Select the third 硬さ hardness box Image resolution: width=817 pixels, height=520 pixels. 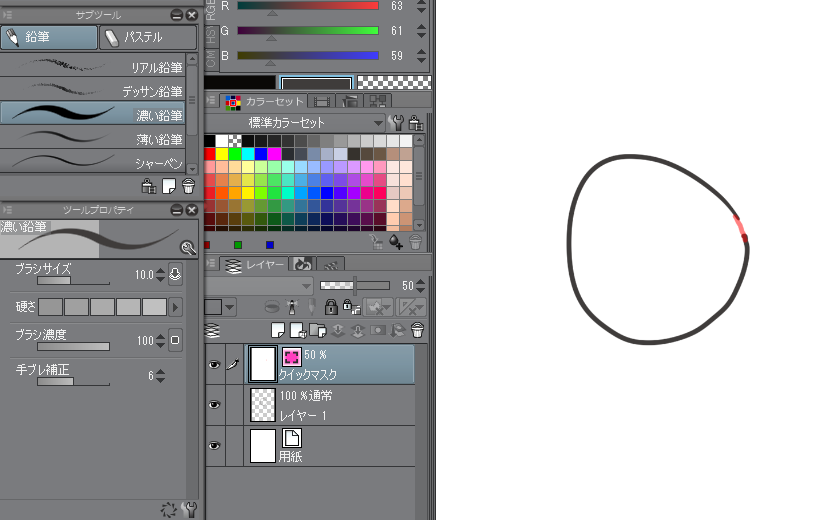[x=102, y=307]
